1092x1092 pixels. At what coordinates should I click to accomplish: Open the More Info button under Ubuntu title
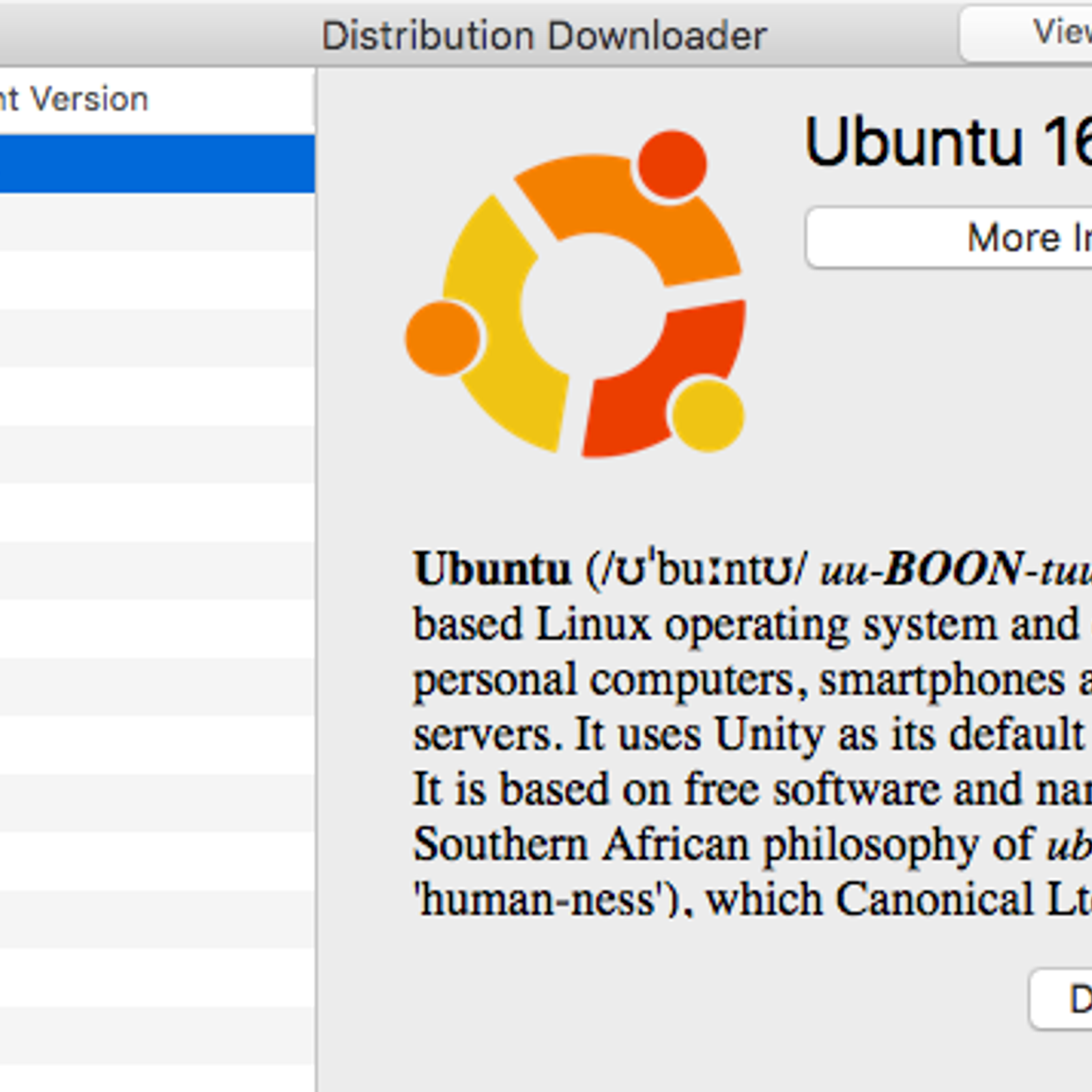point(949,238)
